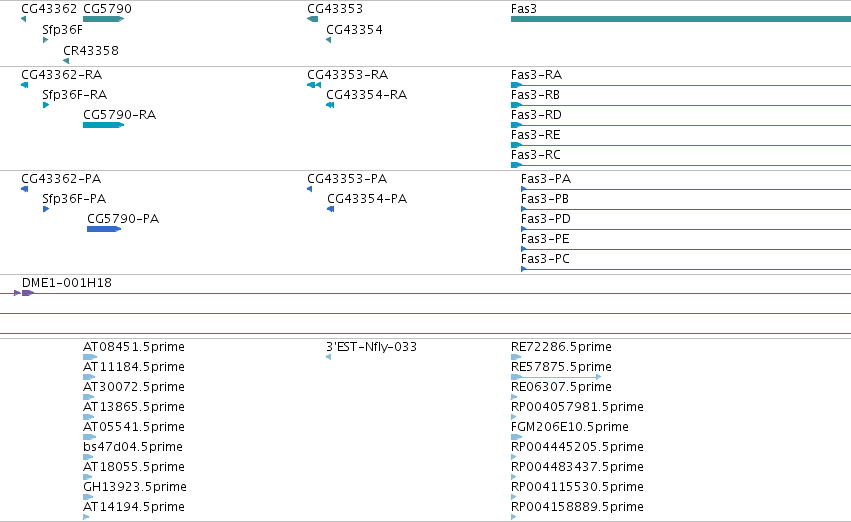This screenshot has height=522, width=851.
Task: Select the AT18055.5prime EST label
Action: (x=134, y=467)
